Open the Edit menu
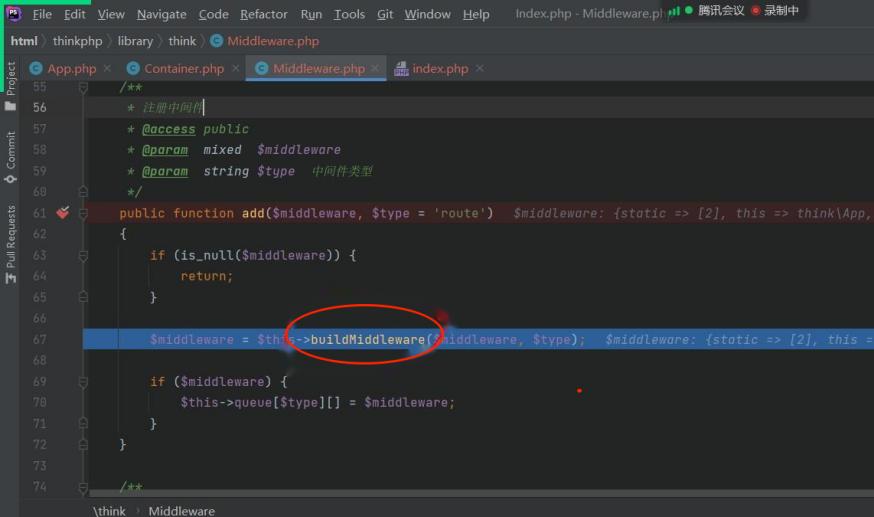This screenshot has width=874, height=517. (75, 14)
